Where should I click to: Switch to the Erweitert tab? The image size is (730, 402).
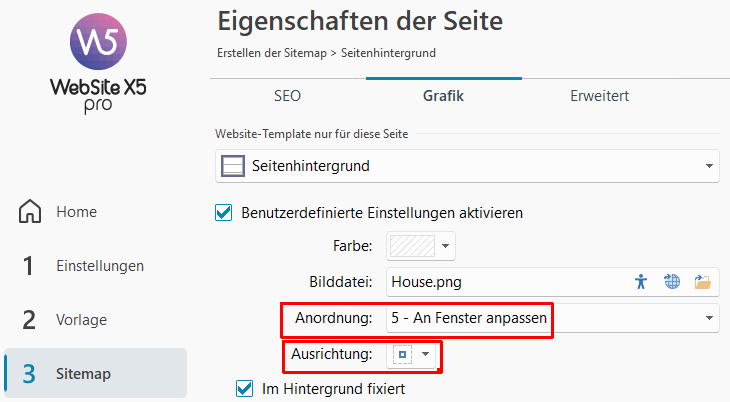[x=599, y=96]
